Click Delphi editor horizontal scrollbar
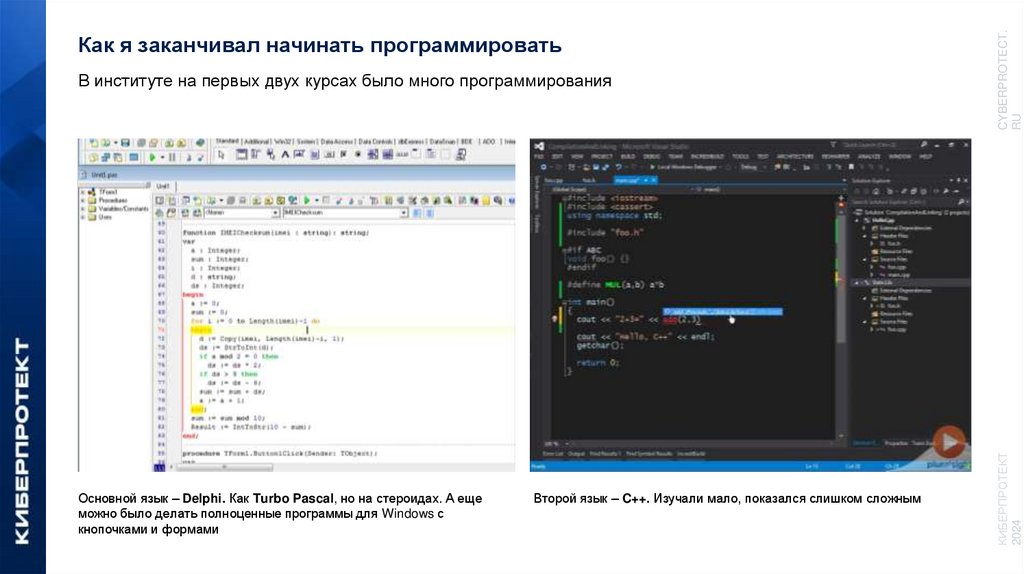1024x574 pixels. pyautogui.click(x=223, y=467)
